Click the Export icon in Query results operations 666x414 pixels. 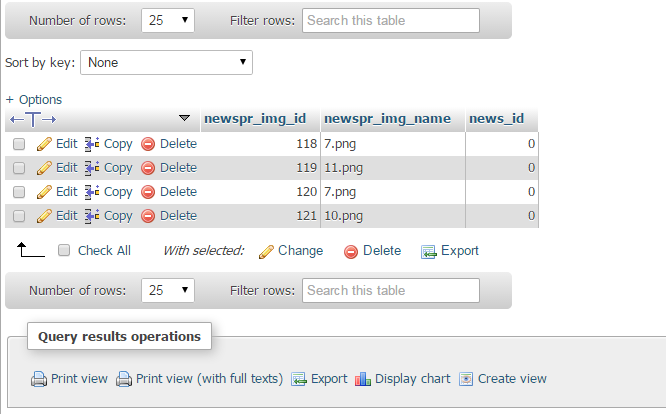299,379
